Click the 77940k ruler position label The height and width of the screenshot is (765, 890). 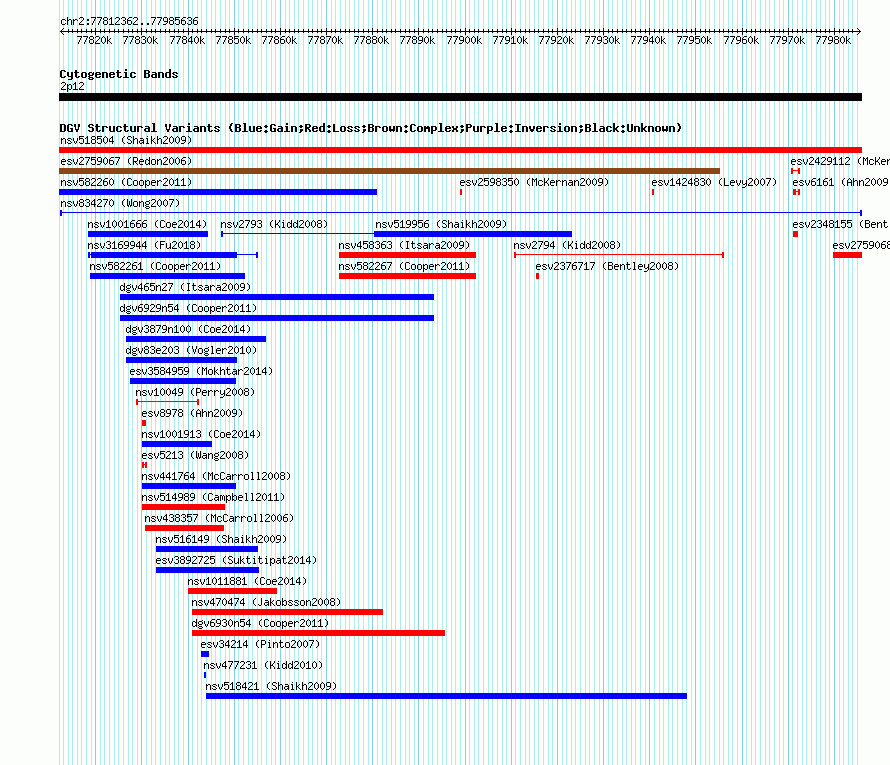(648, 40)
